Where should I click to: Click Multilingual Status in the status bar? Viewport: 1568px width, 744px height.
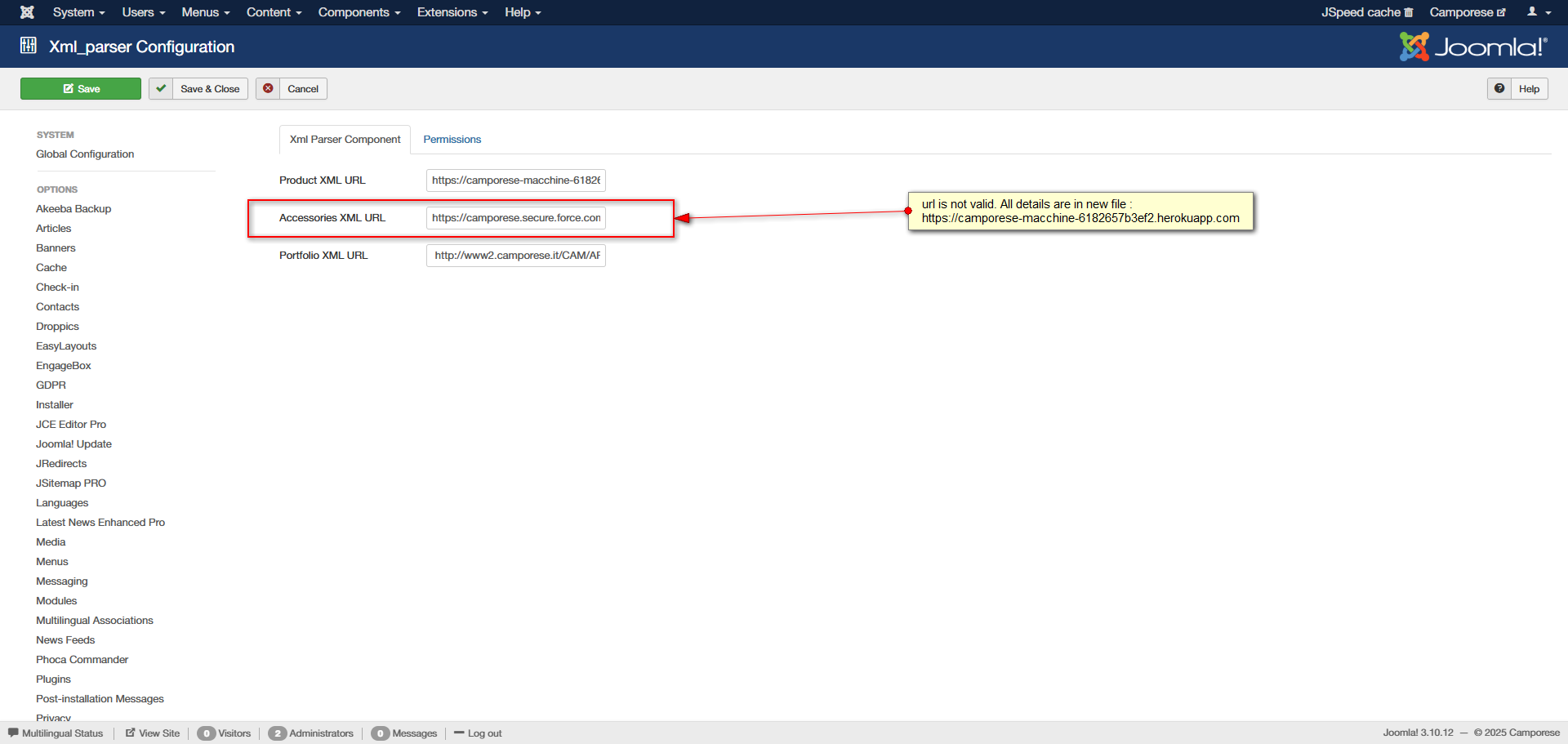point(56,733)
